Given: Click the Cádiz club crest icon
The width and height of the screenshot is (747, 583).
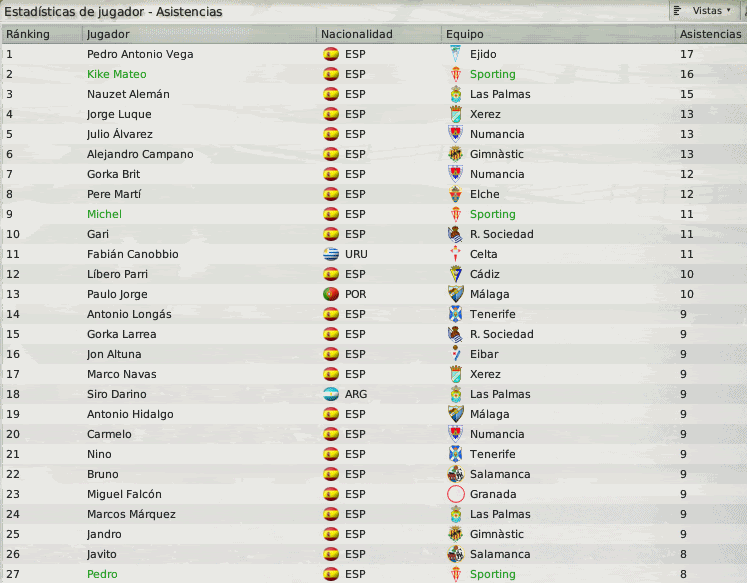Looking at the screenshot, I should coord(455,274).
